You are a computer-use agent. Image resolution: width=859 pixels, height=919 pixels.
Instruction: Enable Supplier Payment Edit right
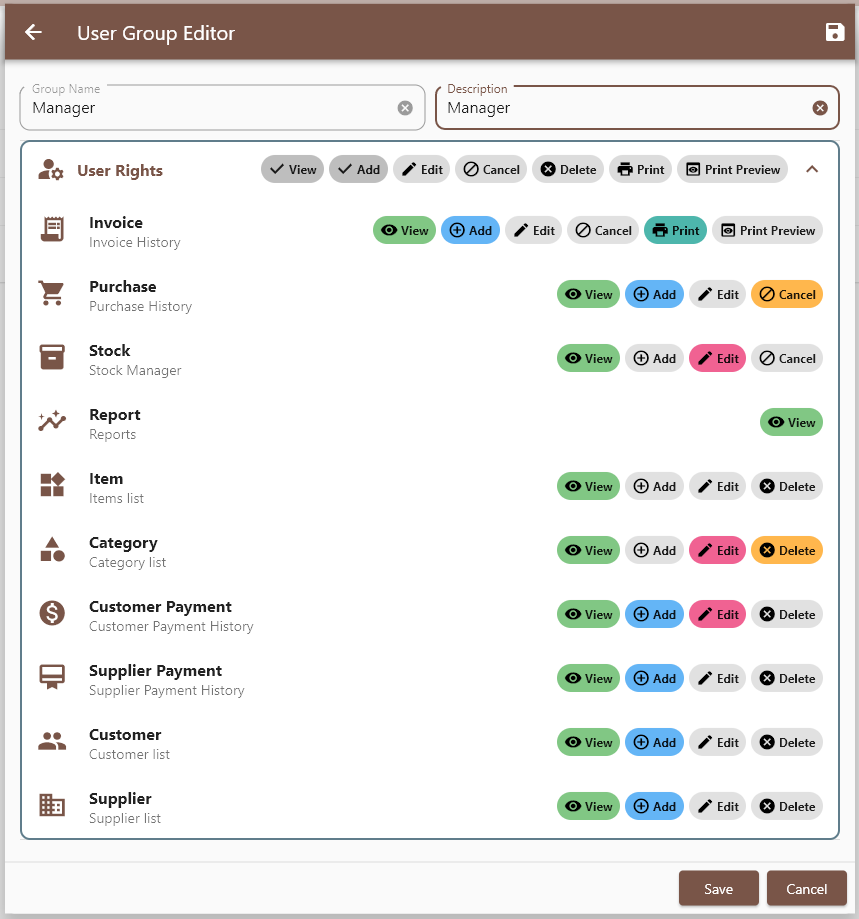pos(717,678)
